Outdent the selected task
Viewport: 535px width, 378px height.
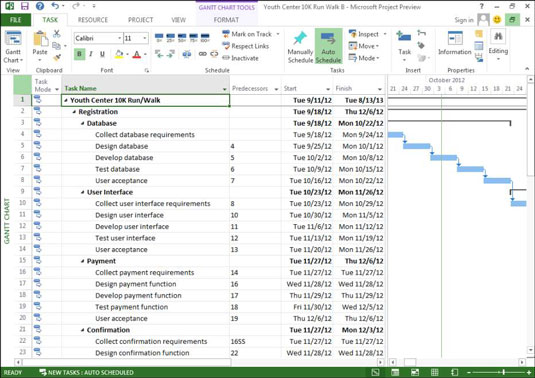pos(159,54)
